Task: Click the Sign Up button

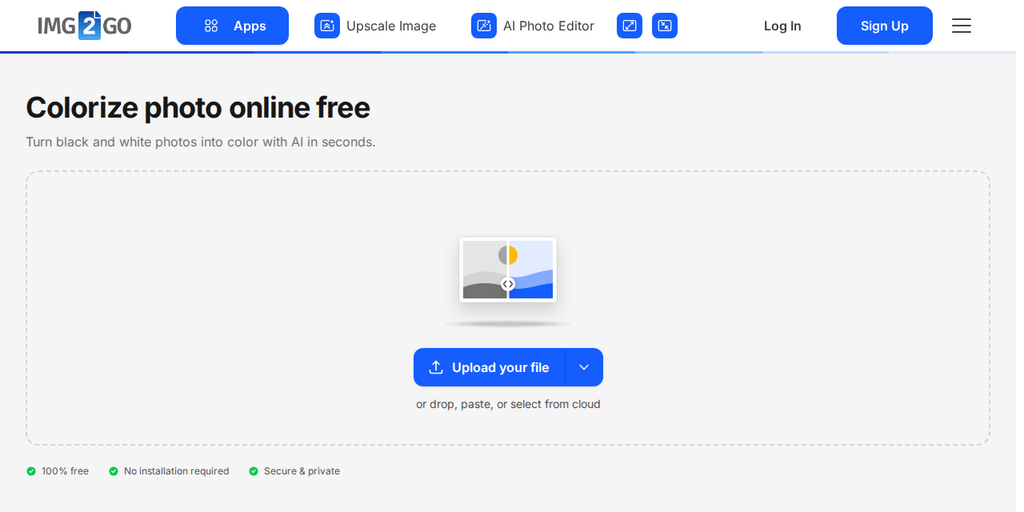Action: (885, 26)
